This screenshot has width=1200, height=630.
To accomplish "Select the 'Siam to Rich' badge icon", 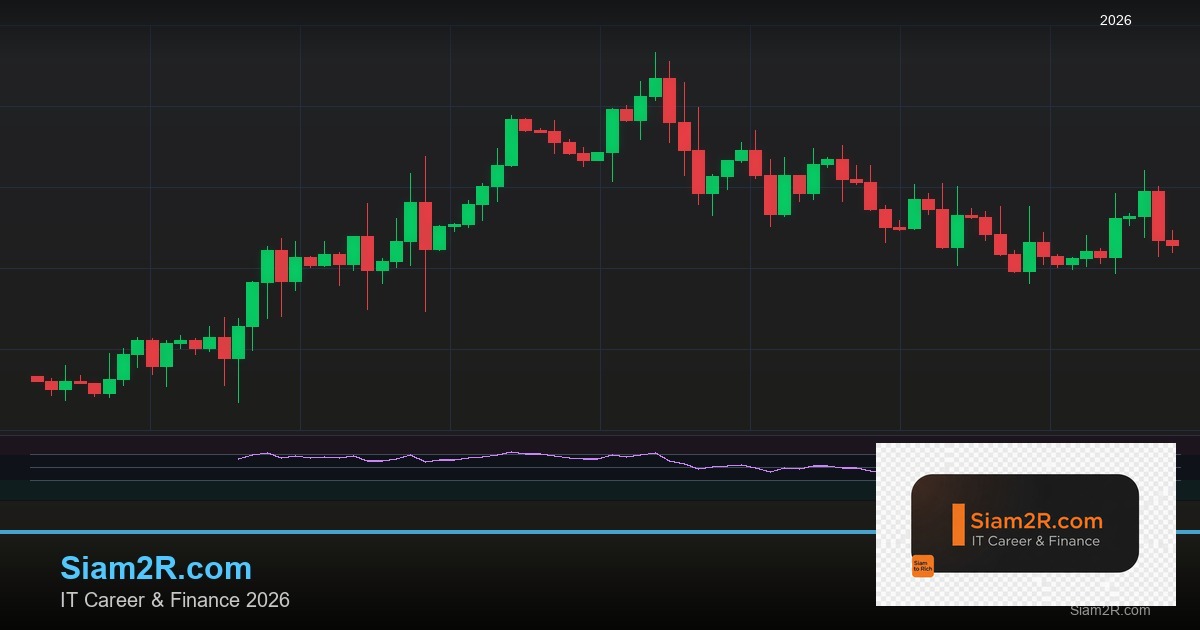I will 922,565.
